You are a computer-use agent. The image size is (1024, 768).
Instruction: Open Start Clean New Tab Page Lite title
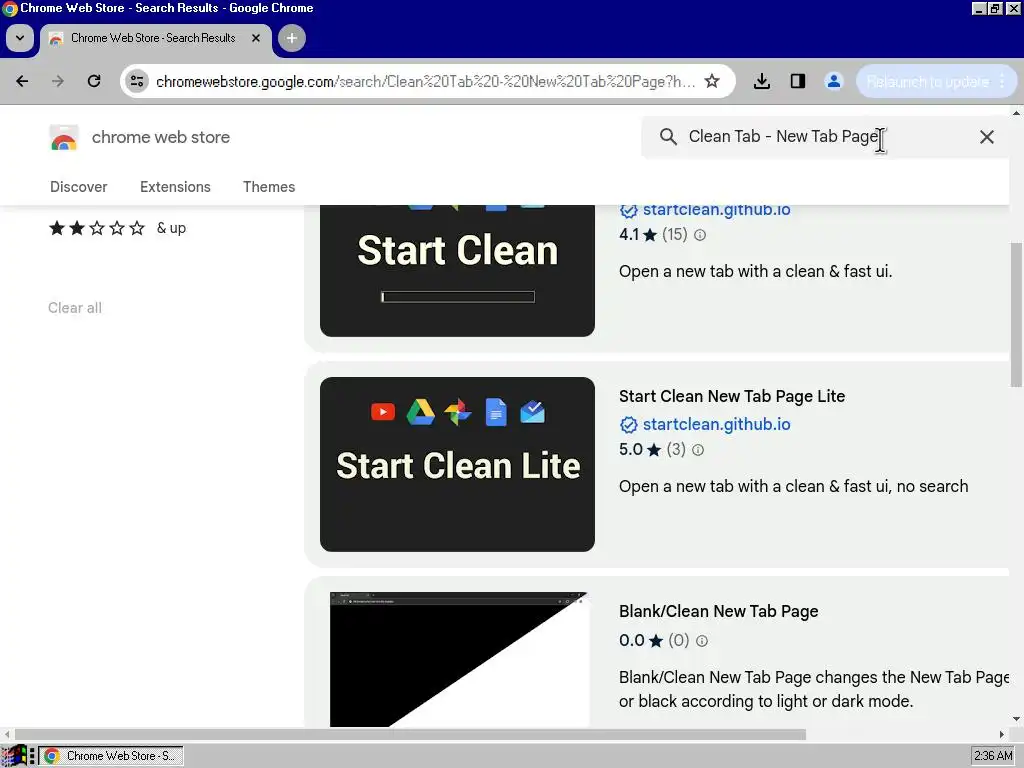pyautogui.click(x=731, y=396)
